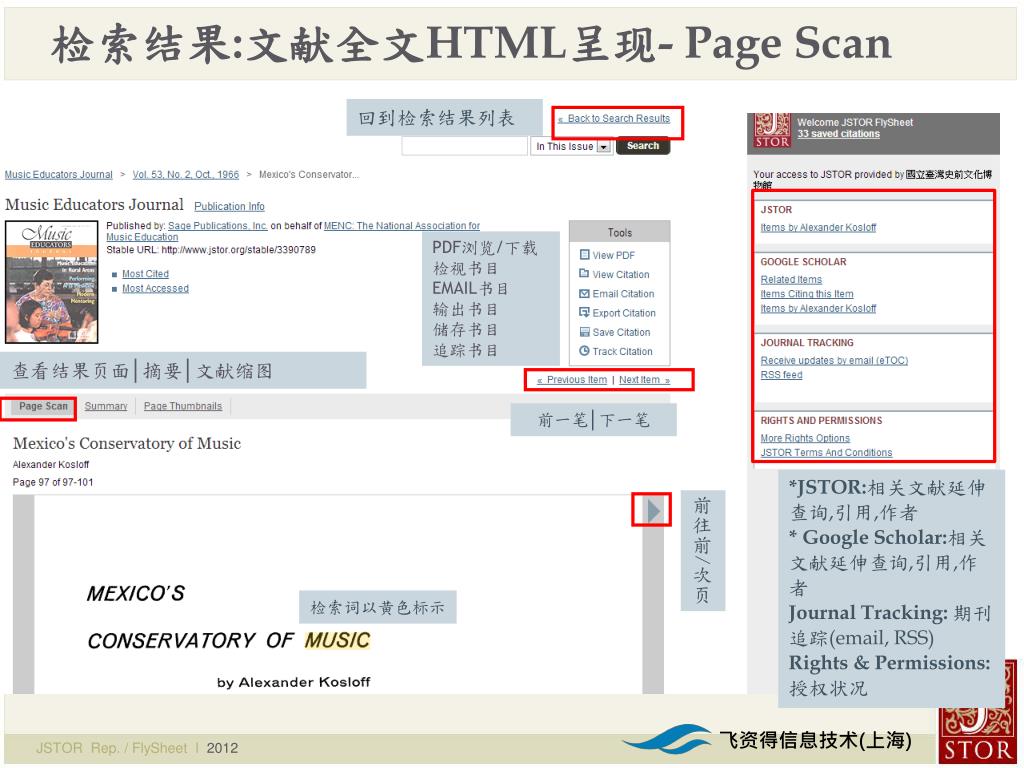Open Most Accessed link

pyautogui.click(x=155, y=288)
